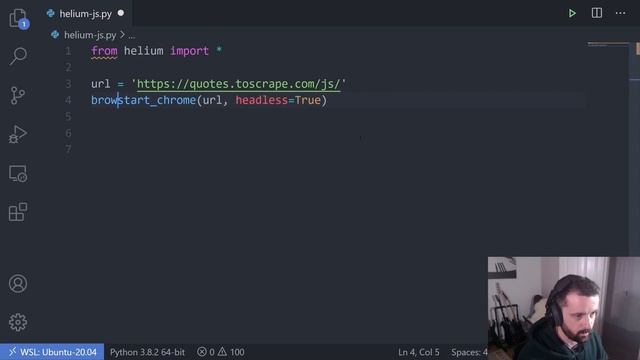Open Extensions view
The width and height of the screenshot is (640, 360).
(18, 211)
